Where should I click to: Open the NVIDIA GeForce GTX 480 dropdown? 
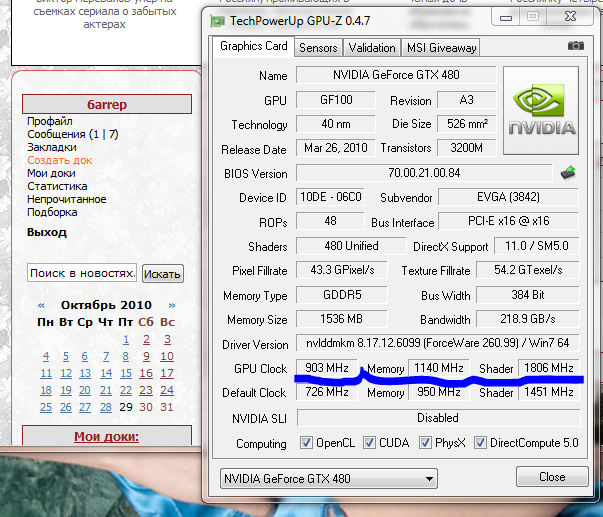(329, 479)
